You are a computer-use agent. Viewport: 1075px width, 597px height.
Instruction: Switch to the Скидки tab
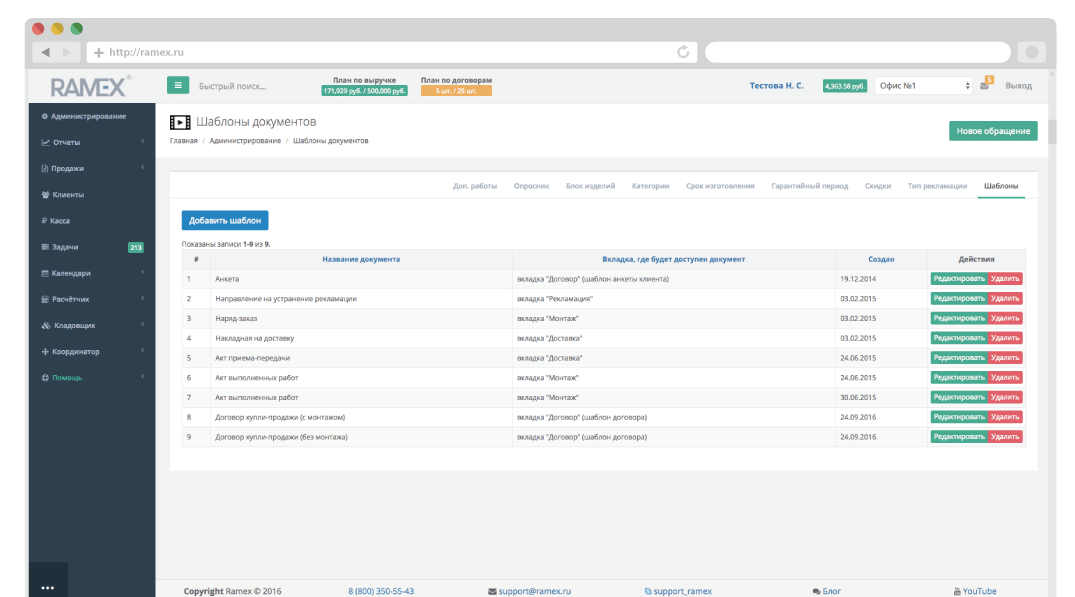click(x=878, y=186)
